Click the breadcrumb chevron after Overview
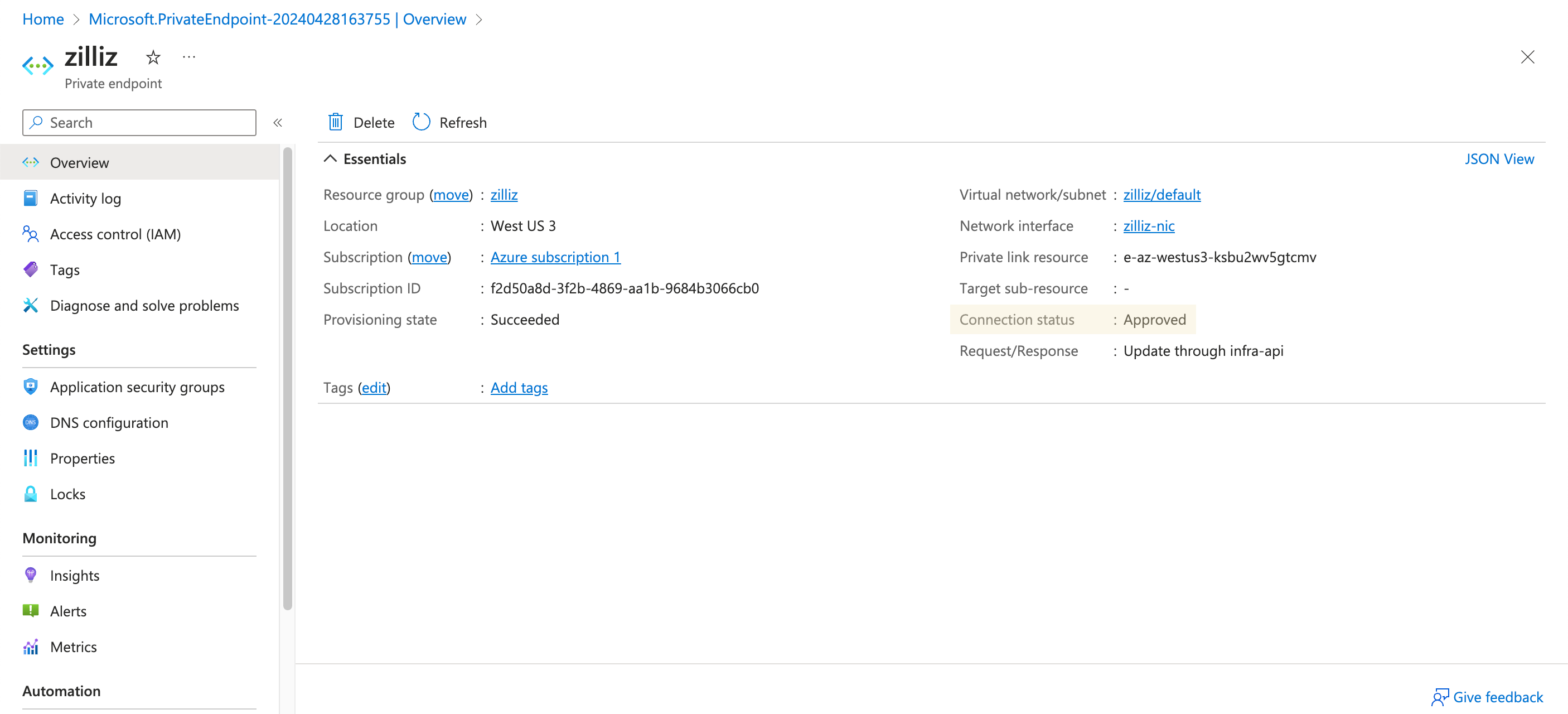Screen dimensions: 1568x714 point(480,20)
